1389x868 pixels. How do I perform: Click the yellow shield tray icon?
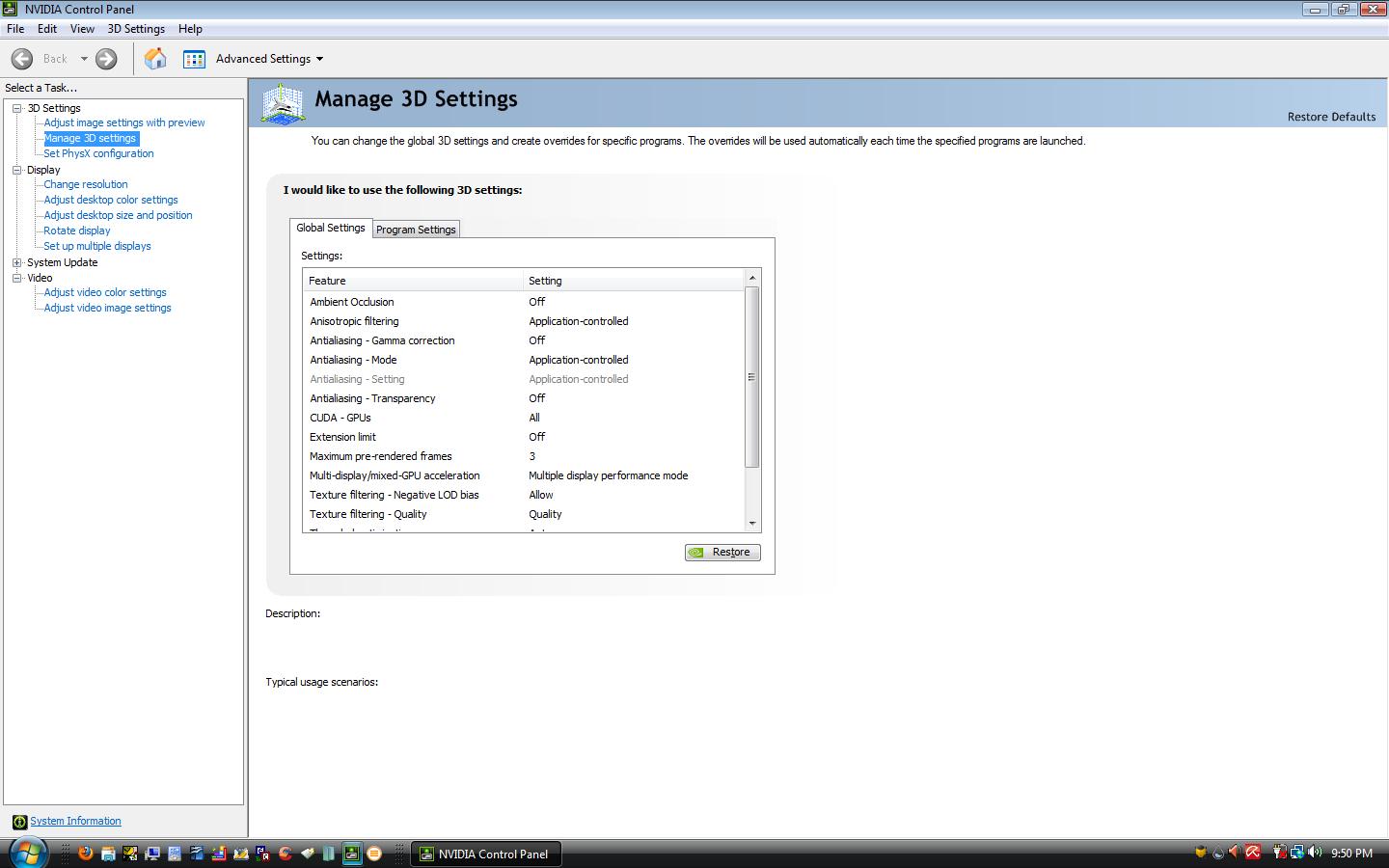click(1201, 853)
